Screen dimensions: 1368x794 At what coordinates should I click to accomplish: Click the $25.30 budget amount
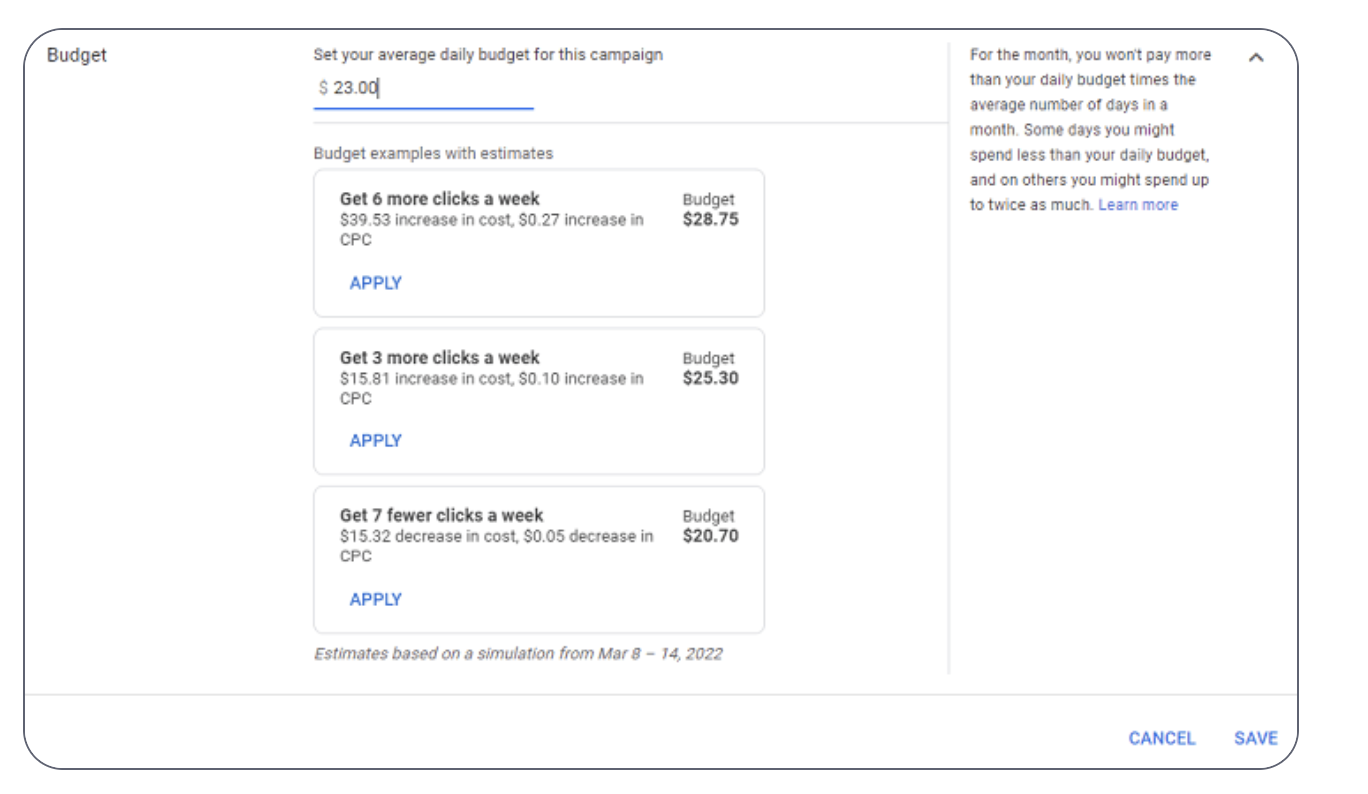(x=710, y=378)
